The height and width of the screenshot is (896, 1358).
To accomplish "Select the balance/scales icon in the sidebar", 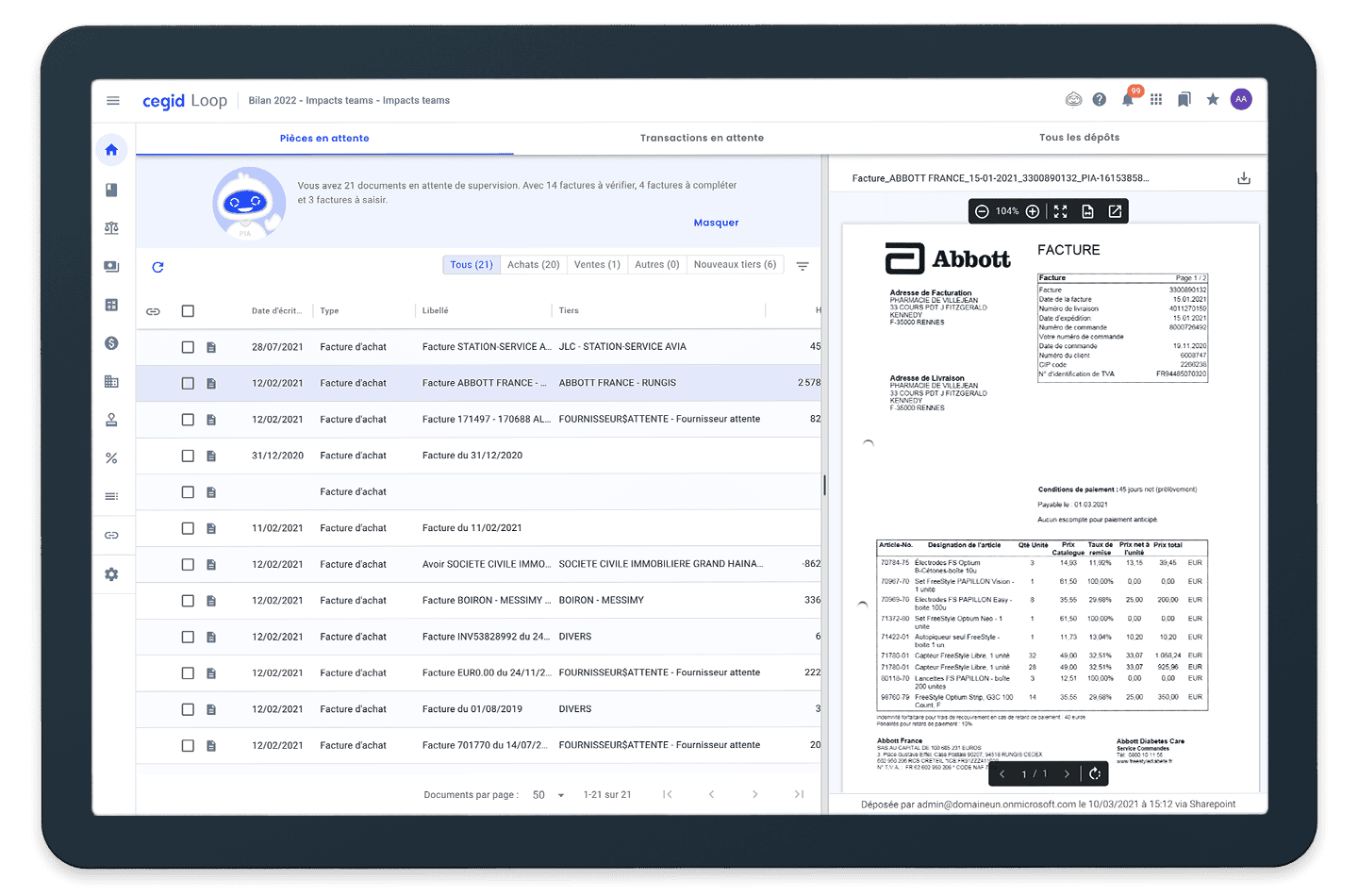I will [x=111, y=227].
